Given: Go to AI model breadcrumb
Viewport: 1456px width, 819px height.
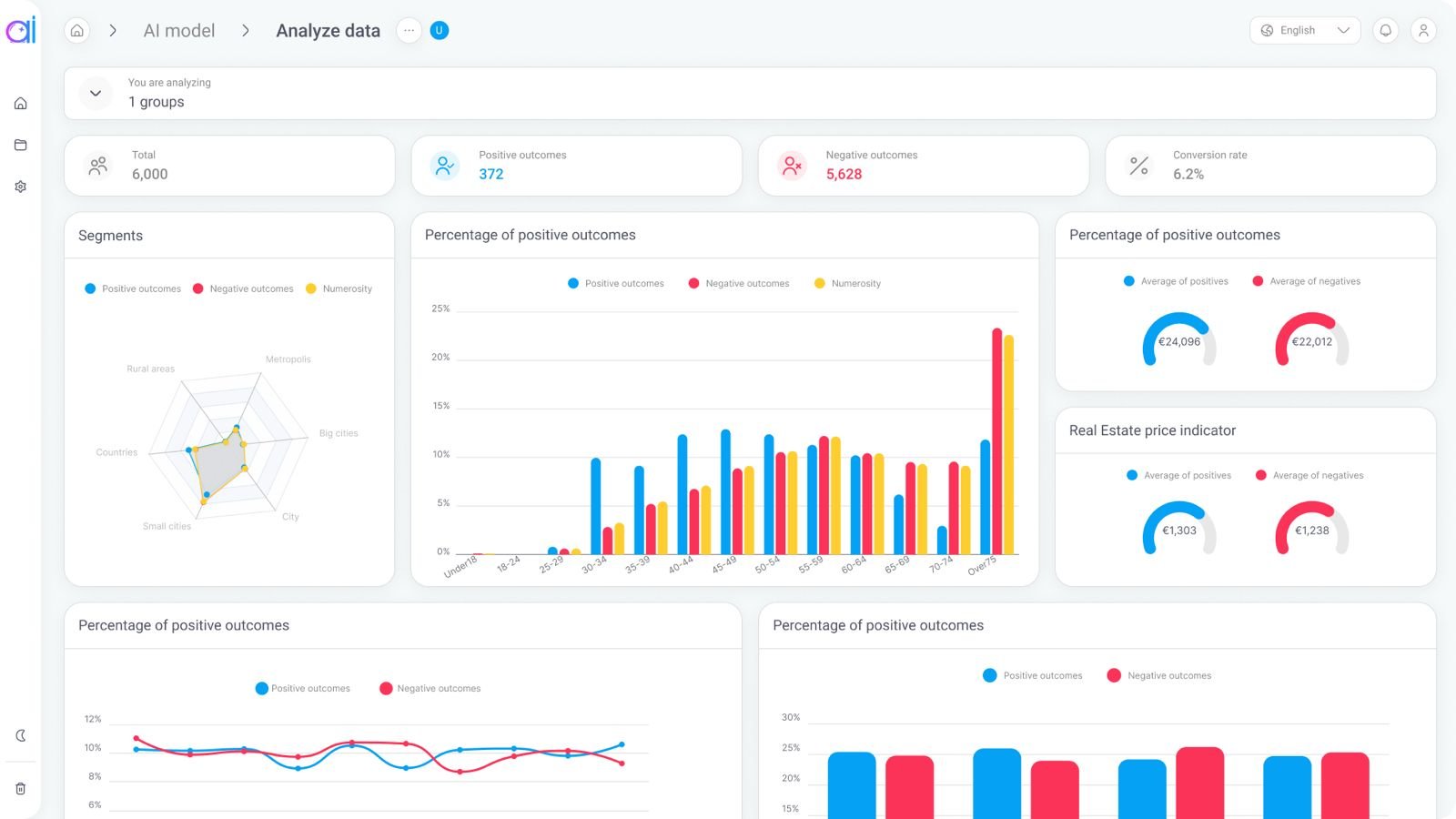Looking at the screenshot, I should click(179, 31).
